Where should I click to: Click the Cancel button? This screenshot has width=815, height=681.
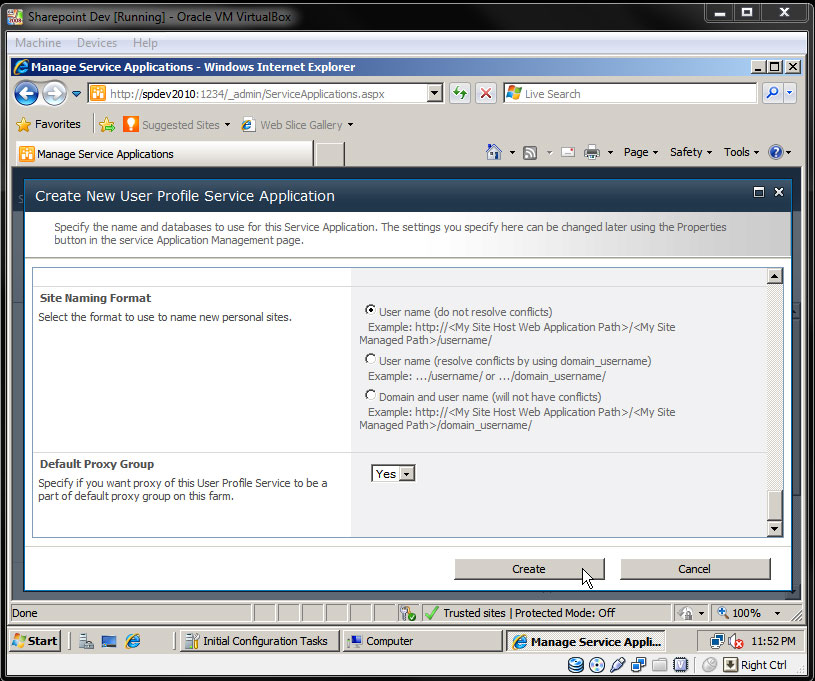tap(695, 569)
